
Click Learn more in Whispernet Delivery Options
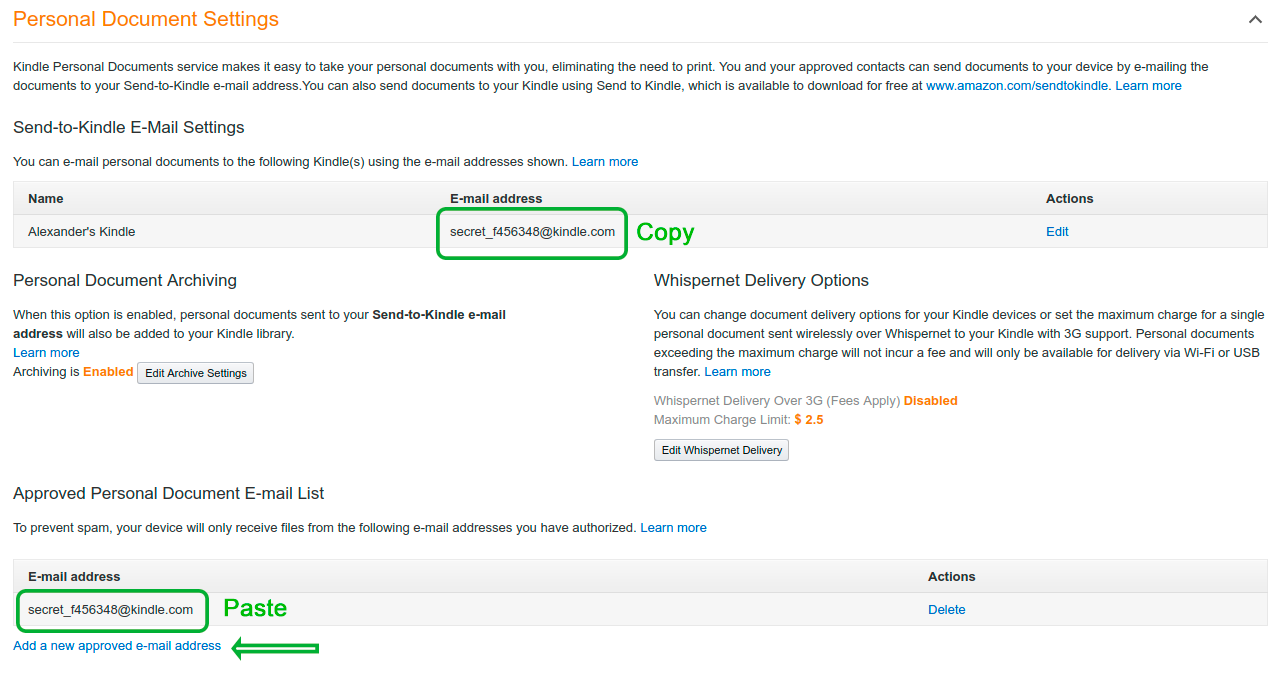(737, 372)
